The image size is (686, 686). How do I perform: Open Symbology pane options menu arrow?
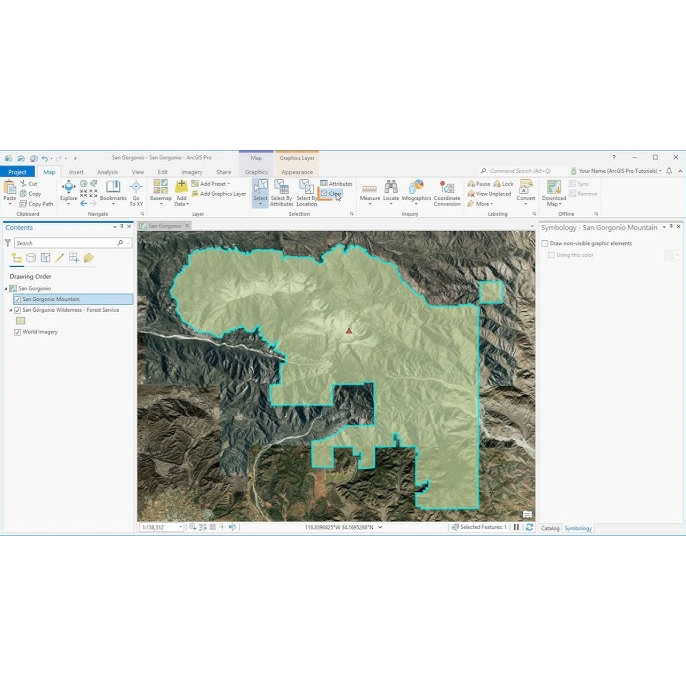(x=664, y=227)
